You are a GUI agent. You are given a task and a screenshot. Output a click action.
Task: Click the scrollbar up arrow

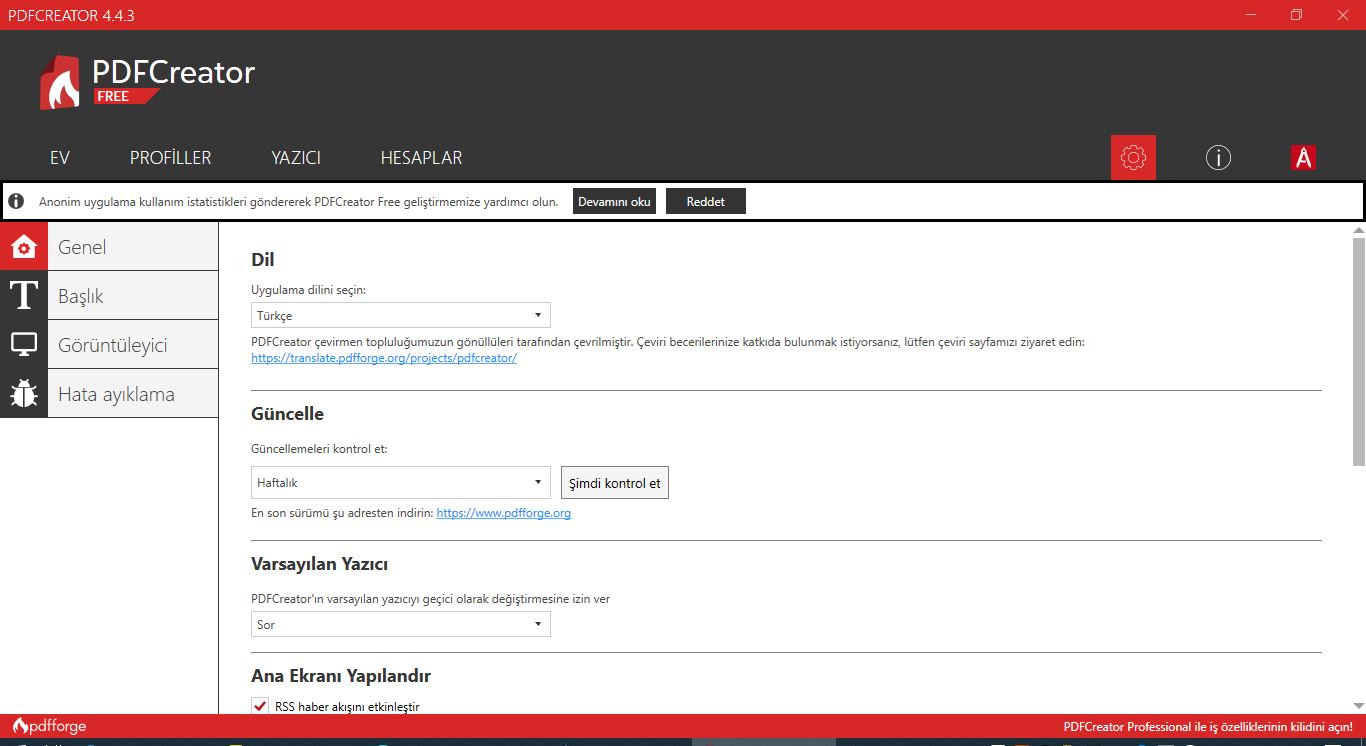(x=1358, y=229)
